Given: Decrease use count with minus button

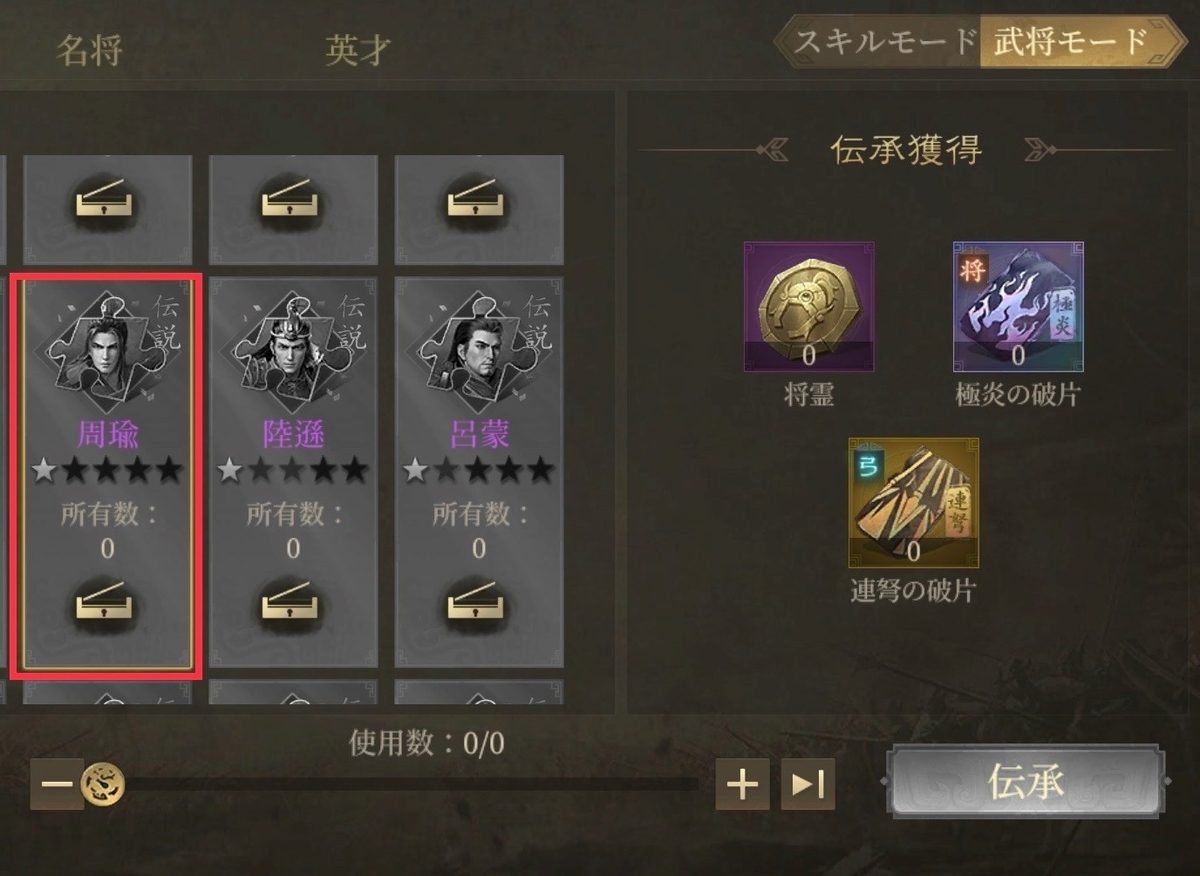Looking at the screenshot, I should (x=57, y=784).
